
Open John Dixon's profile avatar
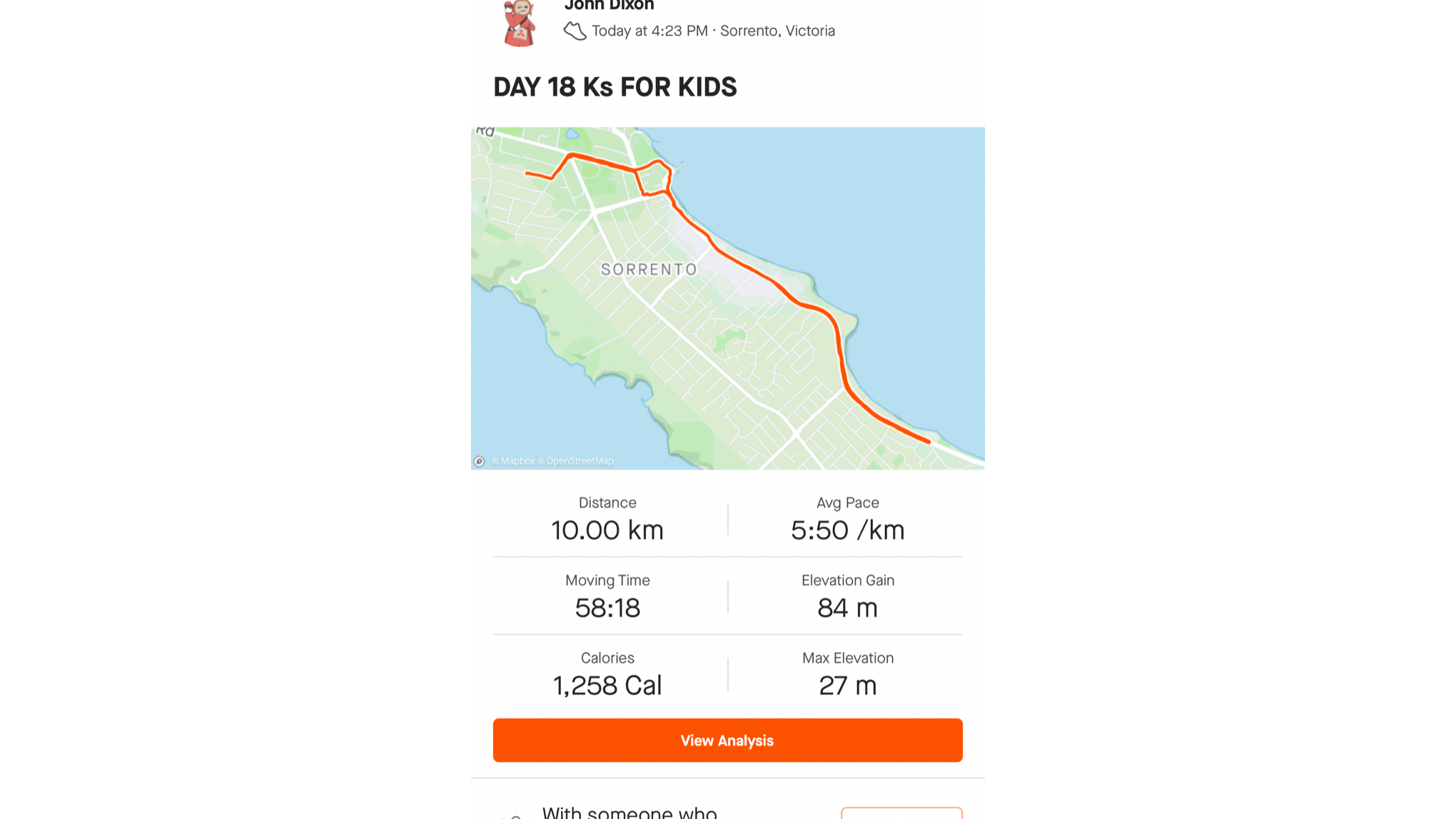pos(520,23)
